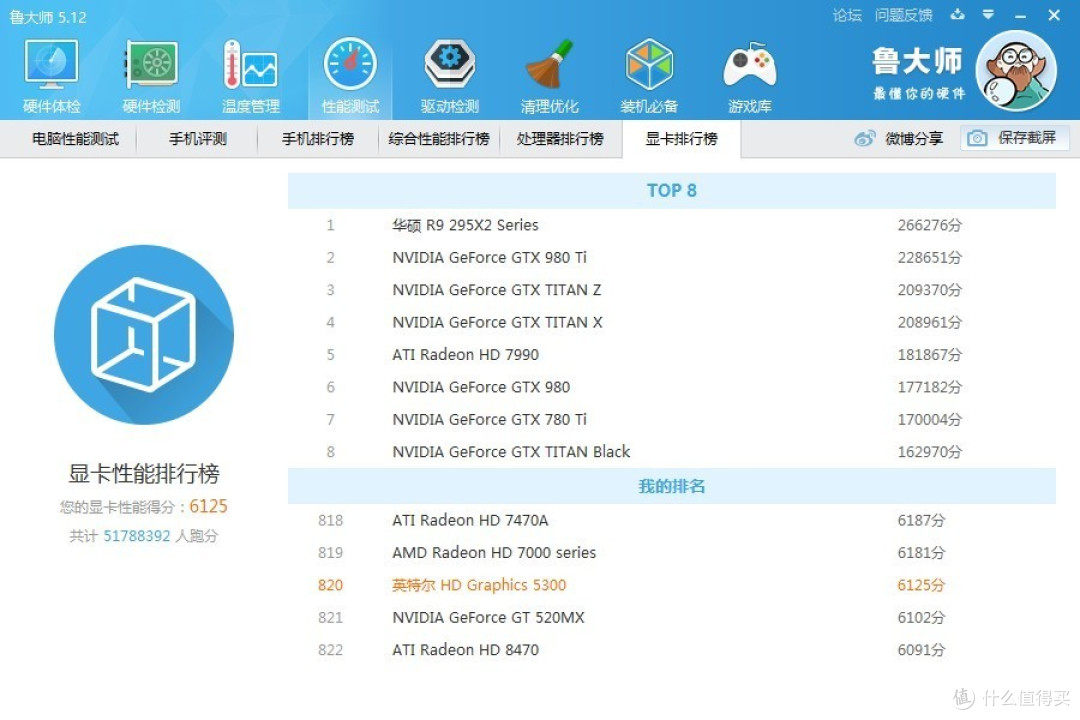Select the NVIDIA GeForce GTX 980 entry ranked 6
Image resolution: width=1080 pixels, height=720 pixels.
(x=672, y=387)
